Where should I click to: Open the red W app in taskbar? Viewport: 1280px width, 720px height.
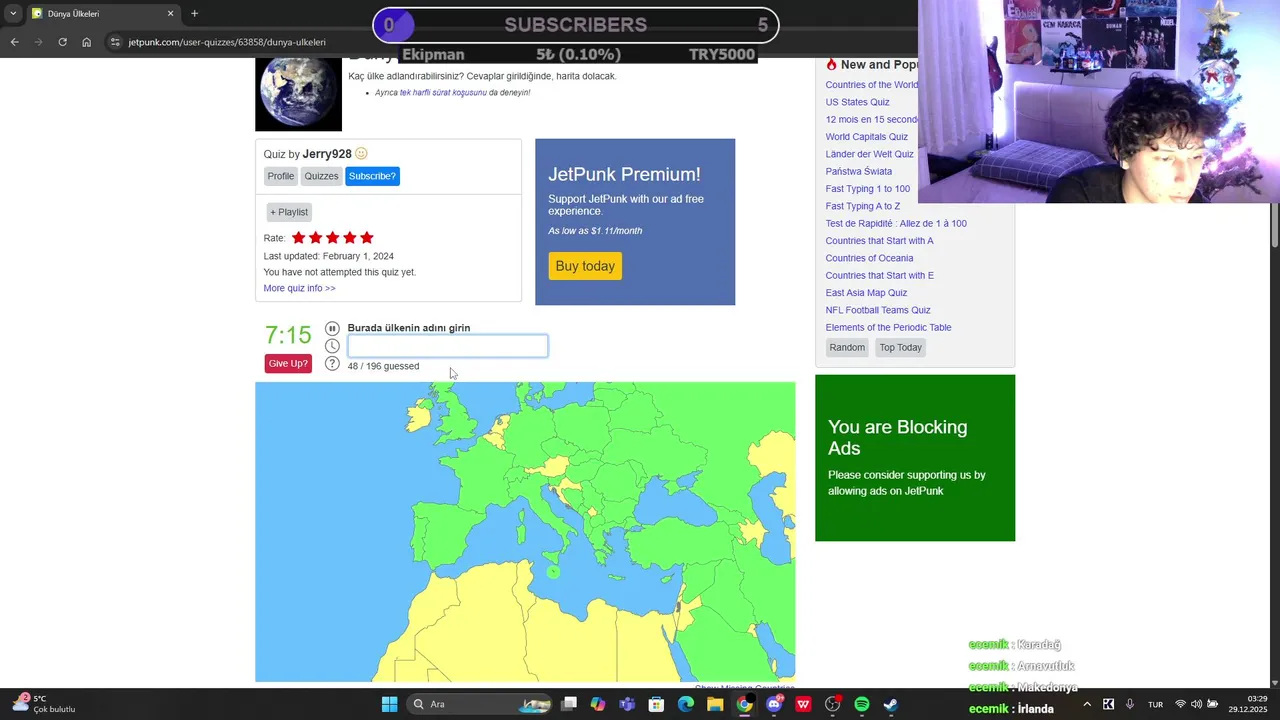[803, 704]
